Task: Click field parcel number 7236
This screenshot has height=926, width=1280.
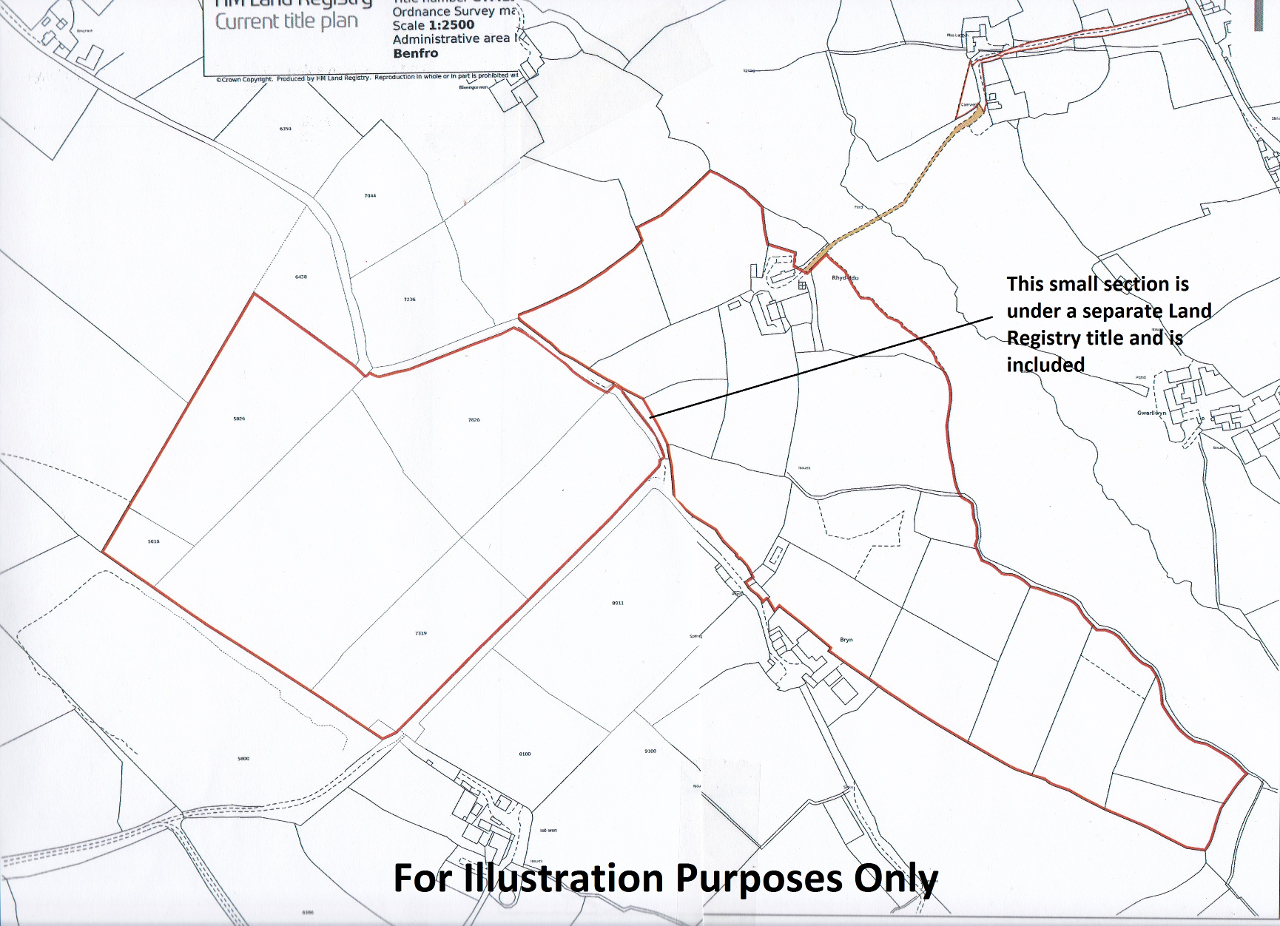Action: click(408, 299)
